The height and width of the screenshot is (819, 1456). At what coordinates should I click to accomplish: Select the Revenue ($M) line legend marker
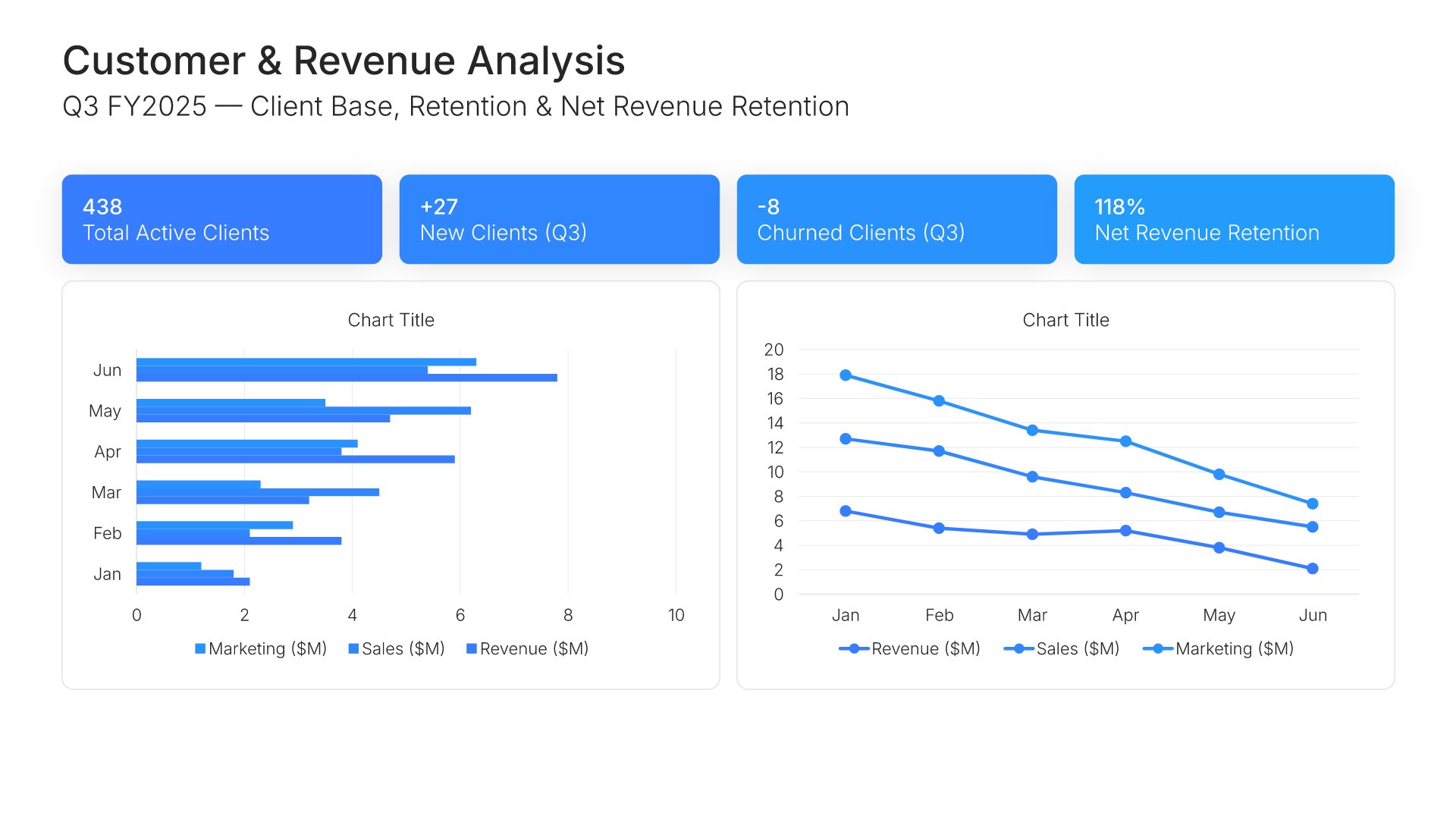pos(854,649)
